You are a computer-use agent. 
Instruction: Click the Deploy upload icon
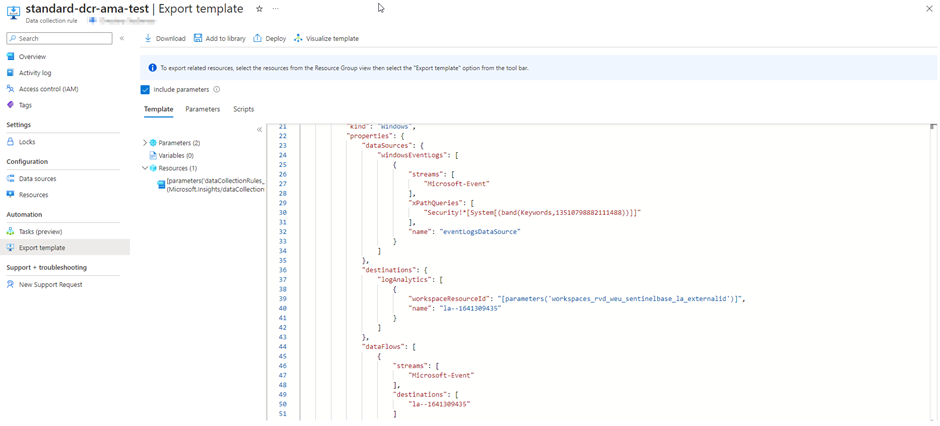[x=258, y=38]
